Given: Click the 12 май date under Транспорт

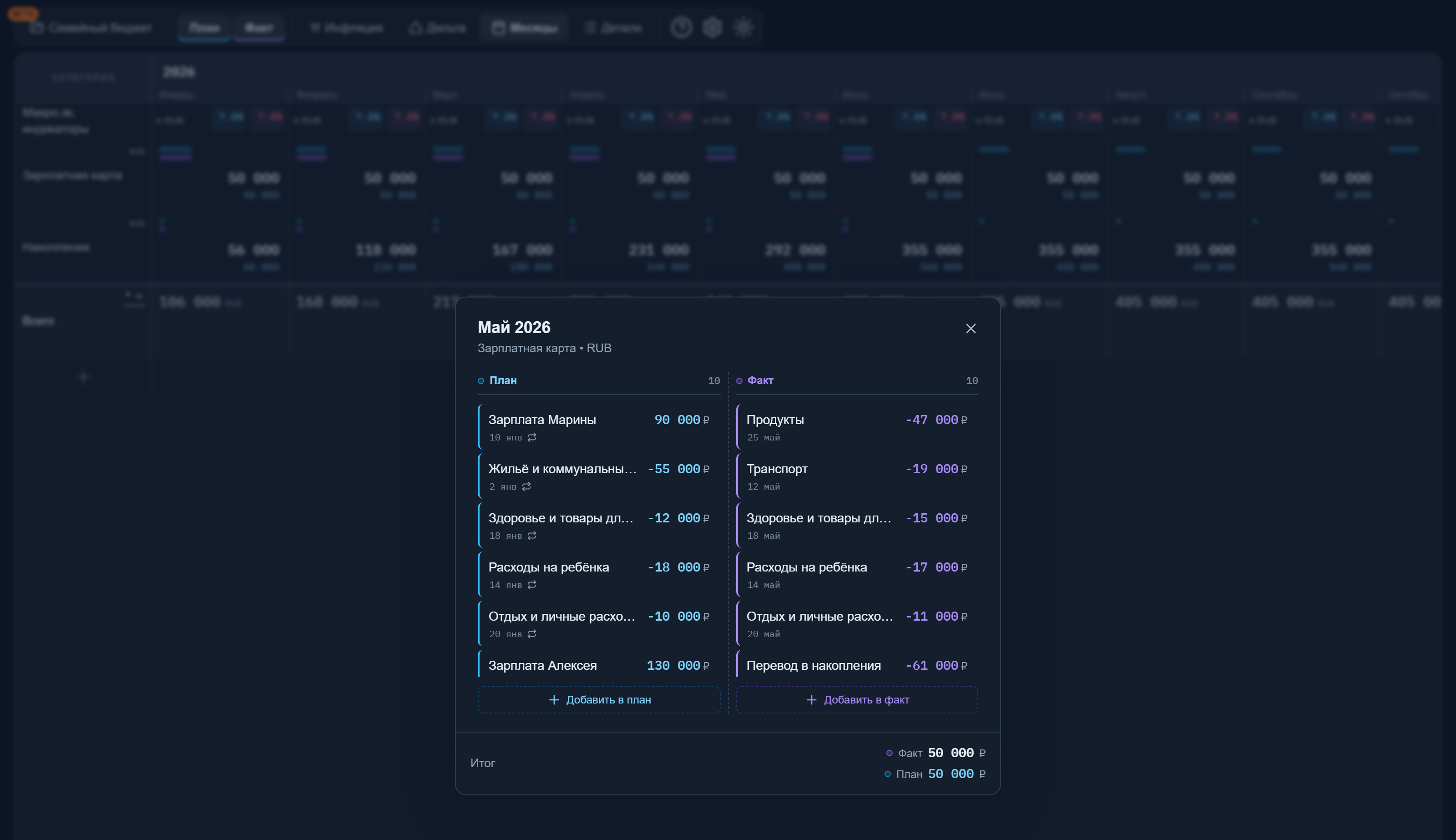Looking at the screenshot, I should point(763,486).
